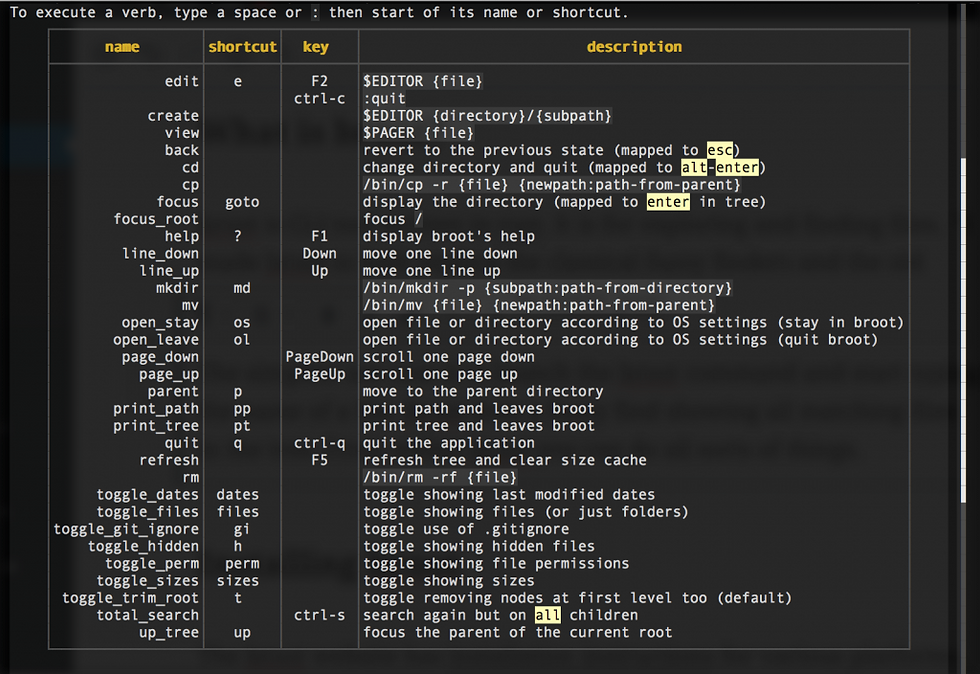The width and height of the screenshot is (980, 674).
Task: Click the 'ctrl-c' key entry
Action: point(319,99)
